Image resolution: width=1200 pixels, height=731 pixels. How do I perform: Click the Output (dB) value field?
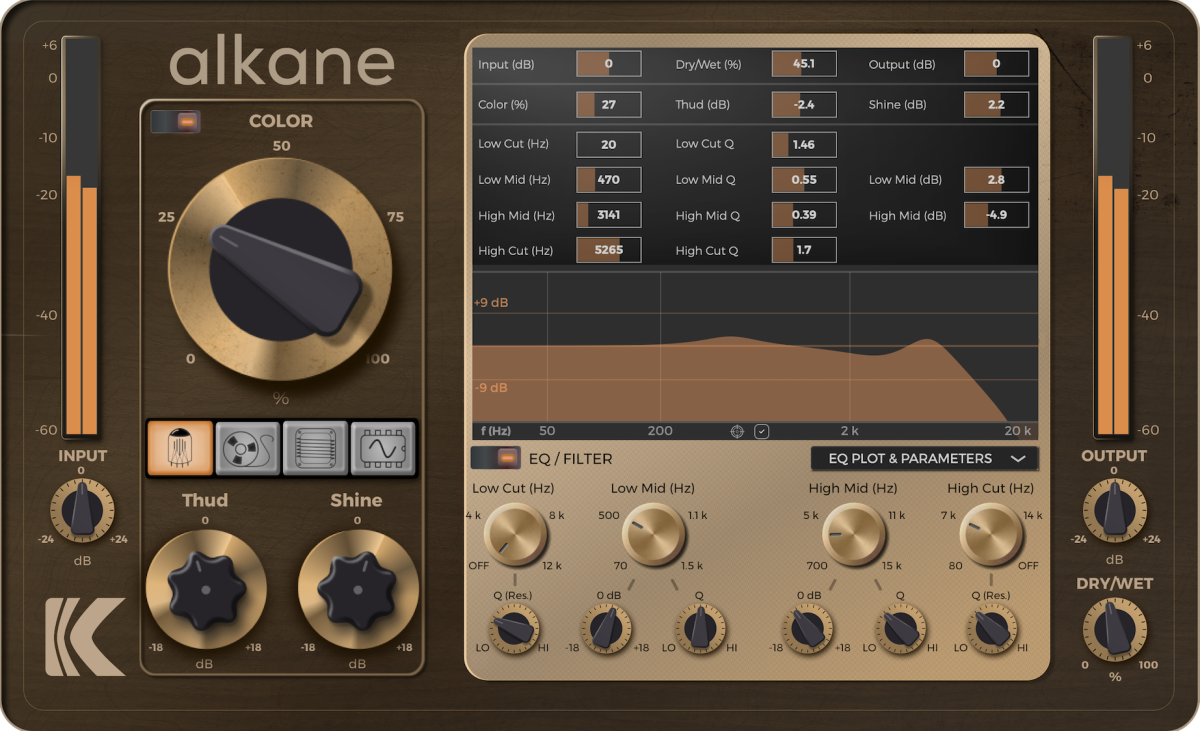(x=996, y=64)
